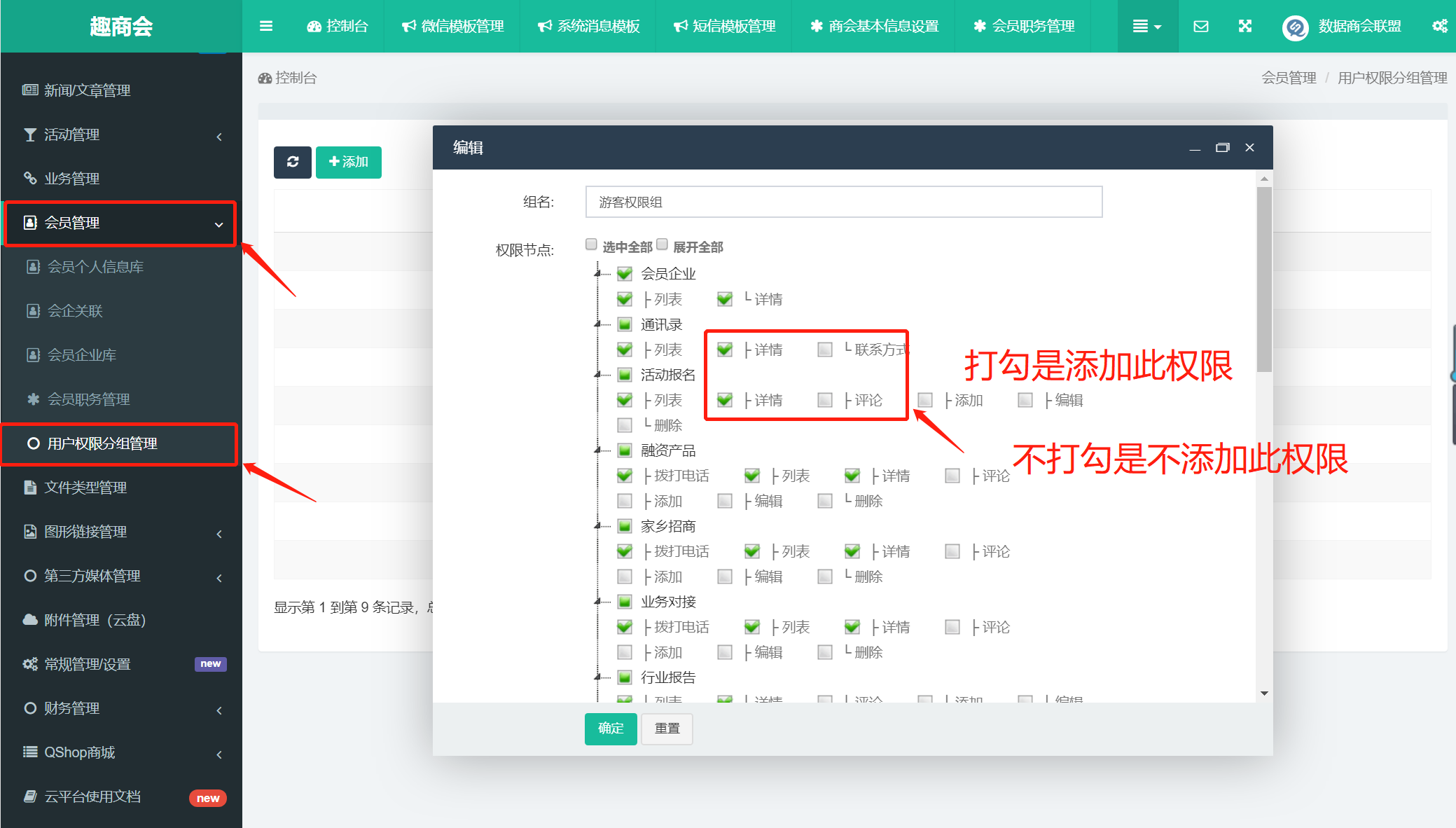Image resolution: width=1456 pixels, height=828 pixels.
Task: Collapse the 融资产品 tree node
Action: (597, 450)
